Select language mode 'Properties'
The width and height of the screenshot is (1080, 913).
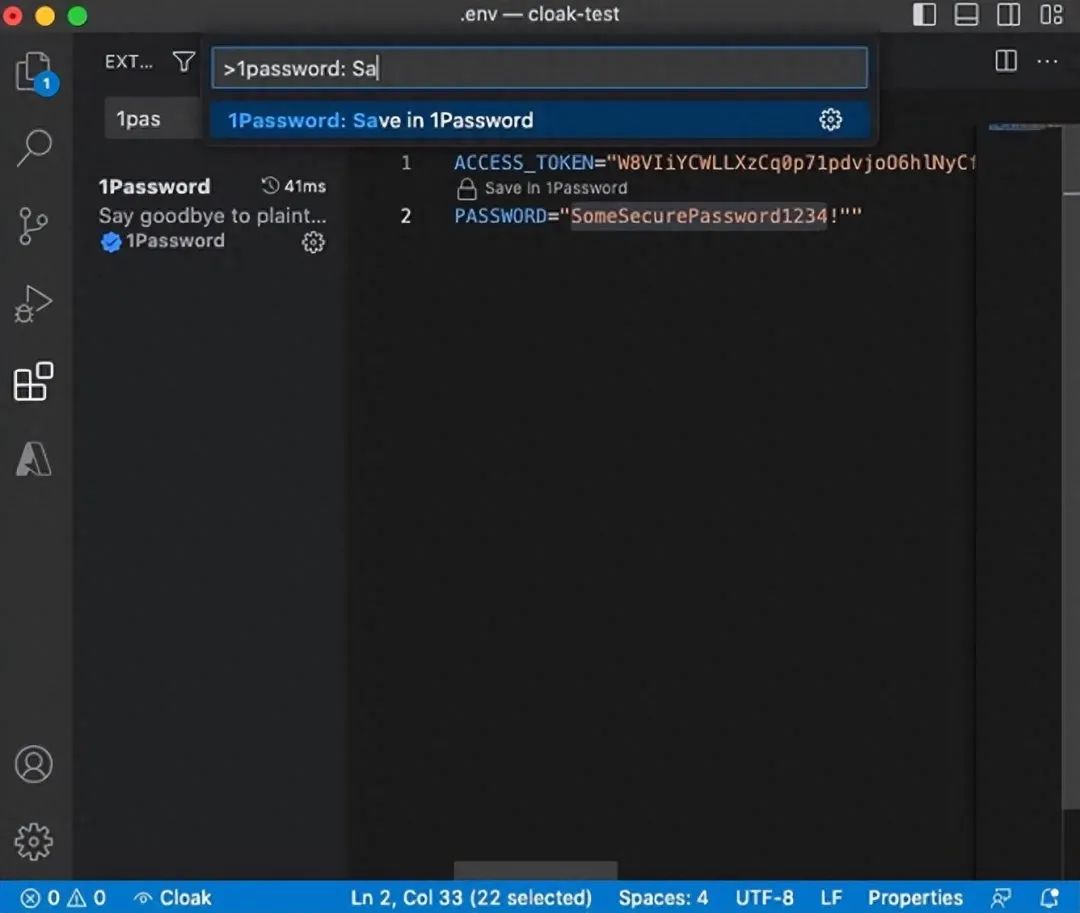[915, 898]
